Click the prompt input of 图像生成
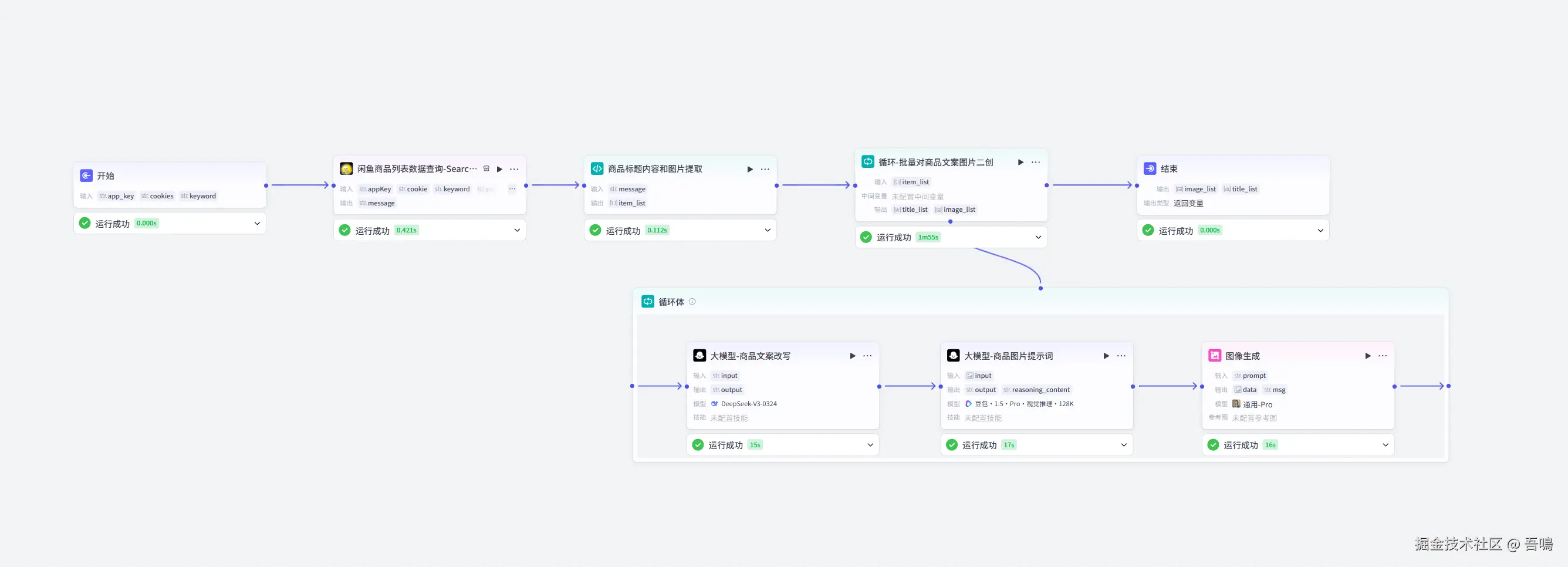 pos(1250,376)
